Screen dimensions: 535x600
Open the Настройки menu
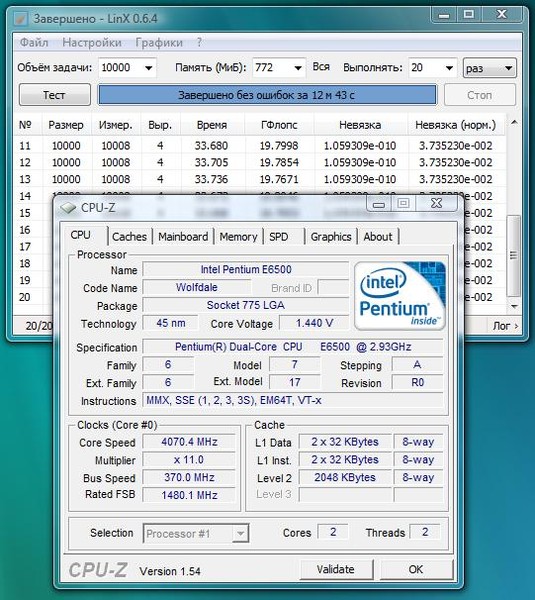pyautogui.click(x=92, y=42)
